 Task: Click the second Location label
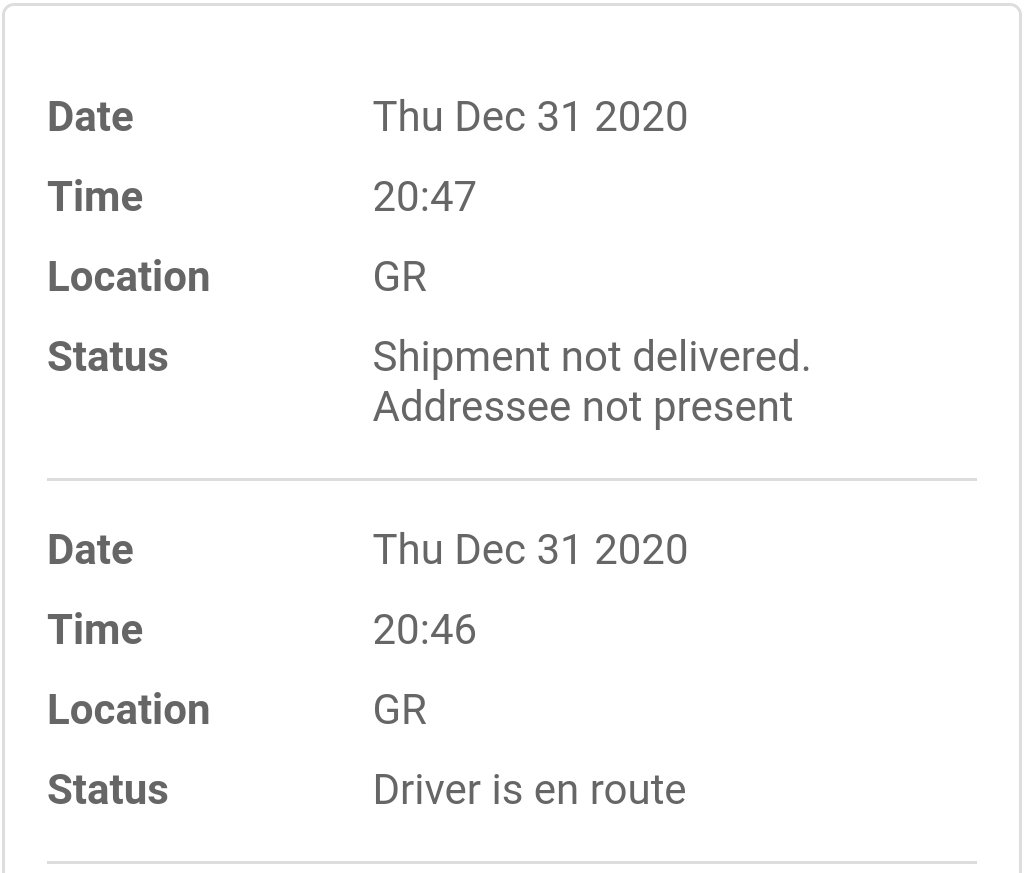pyautogui.click(x=129, y=710)
